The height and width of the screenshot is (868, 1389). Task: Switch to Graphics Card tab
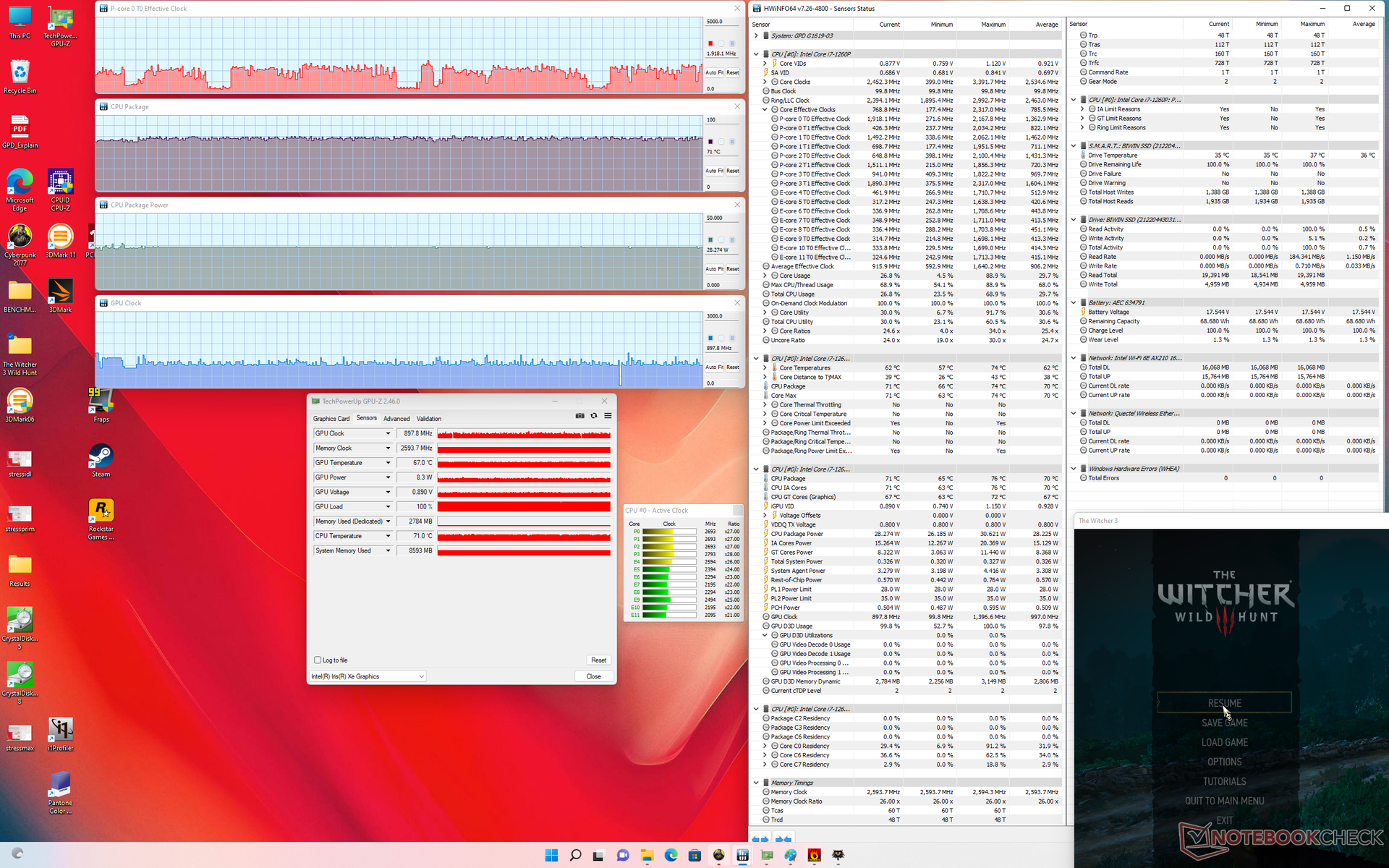pos(331,419)
